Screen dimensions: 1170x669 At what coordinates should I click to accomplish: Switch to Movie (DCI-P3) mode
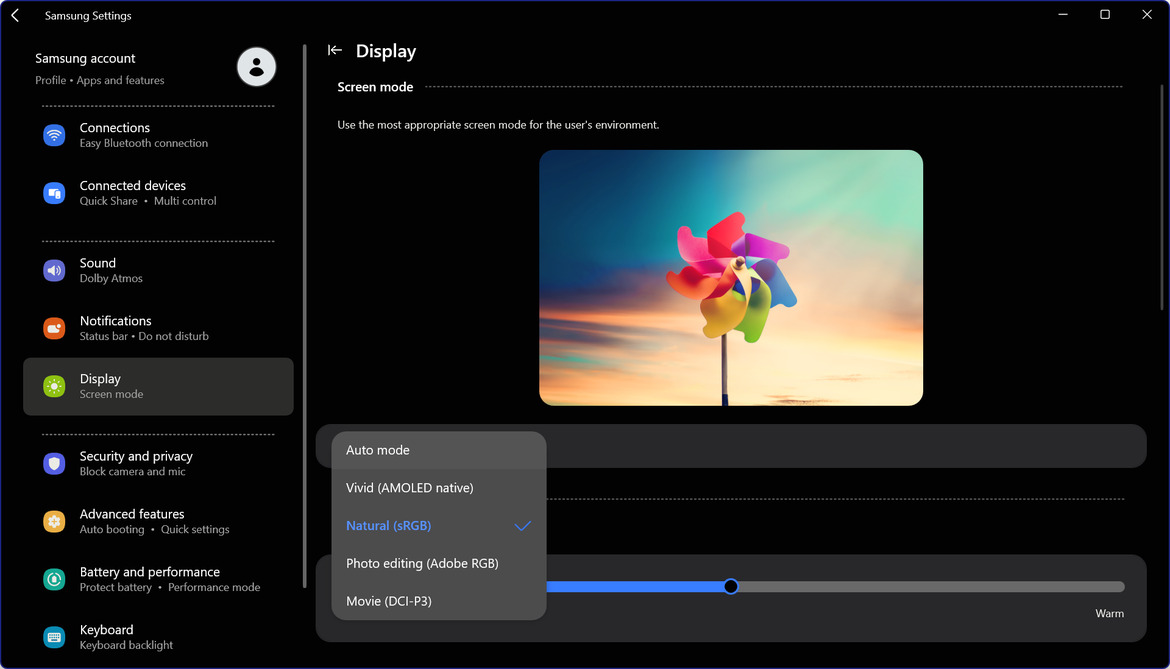pyautogui.click(x=439, y=601)
